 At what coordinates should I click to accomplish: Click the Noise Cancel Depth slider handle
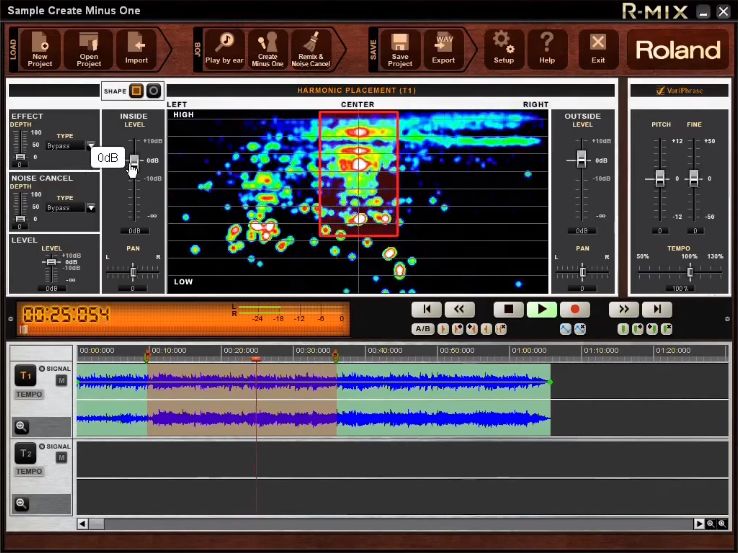(x=20, y=219)
